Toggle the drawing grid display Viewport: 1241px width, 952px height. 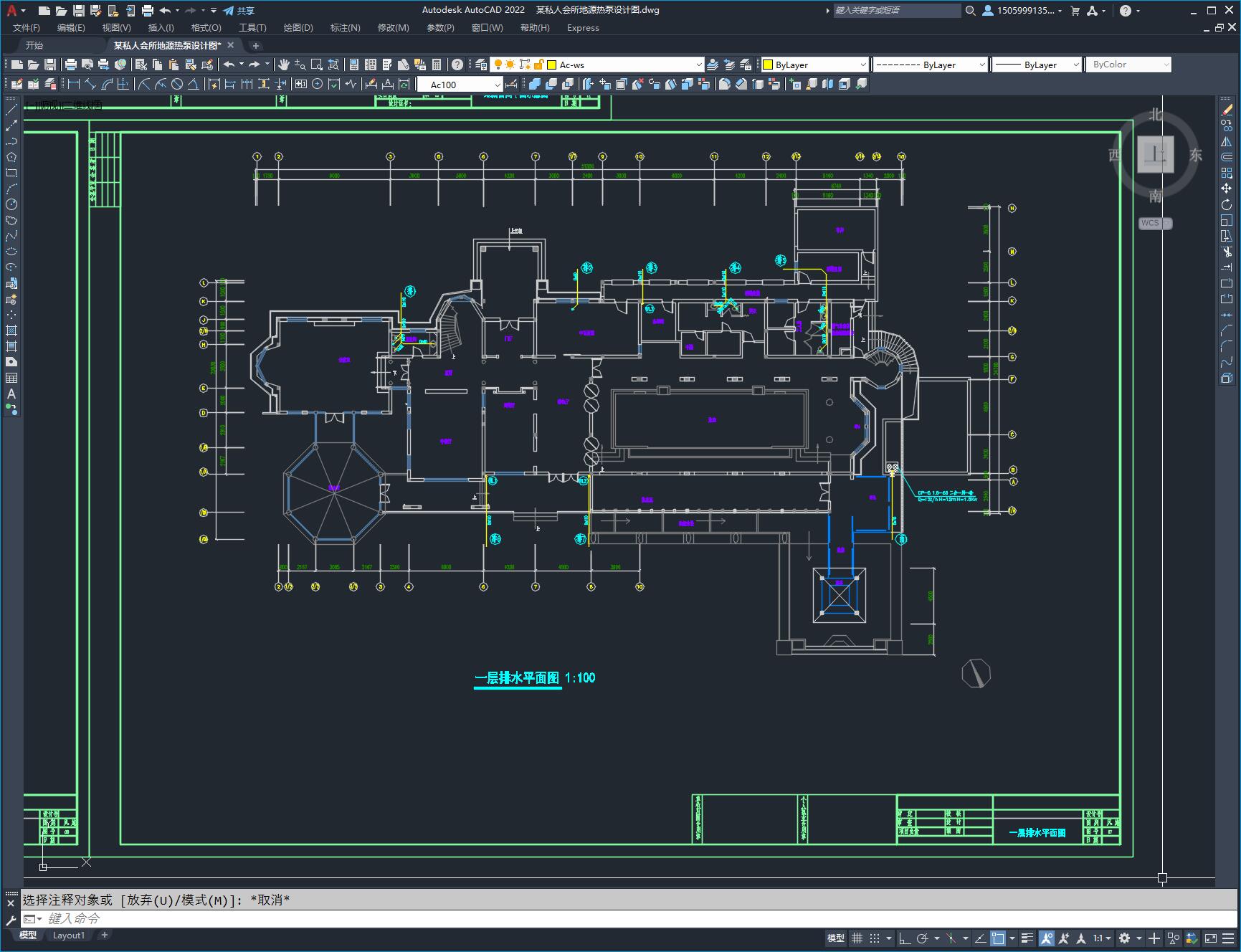[x=857, y=938]
